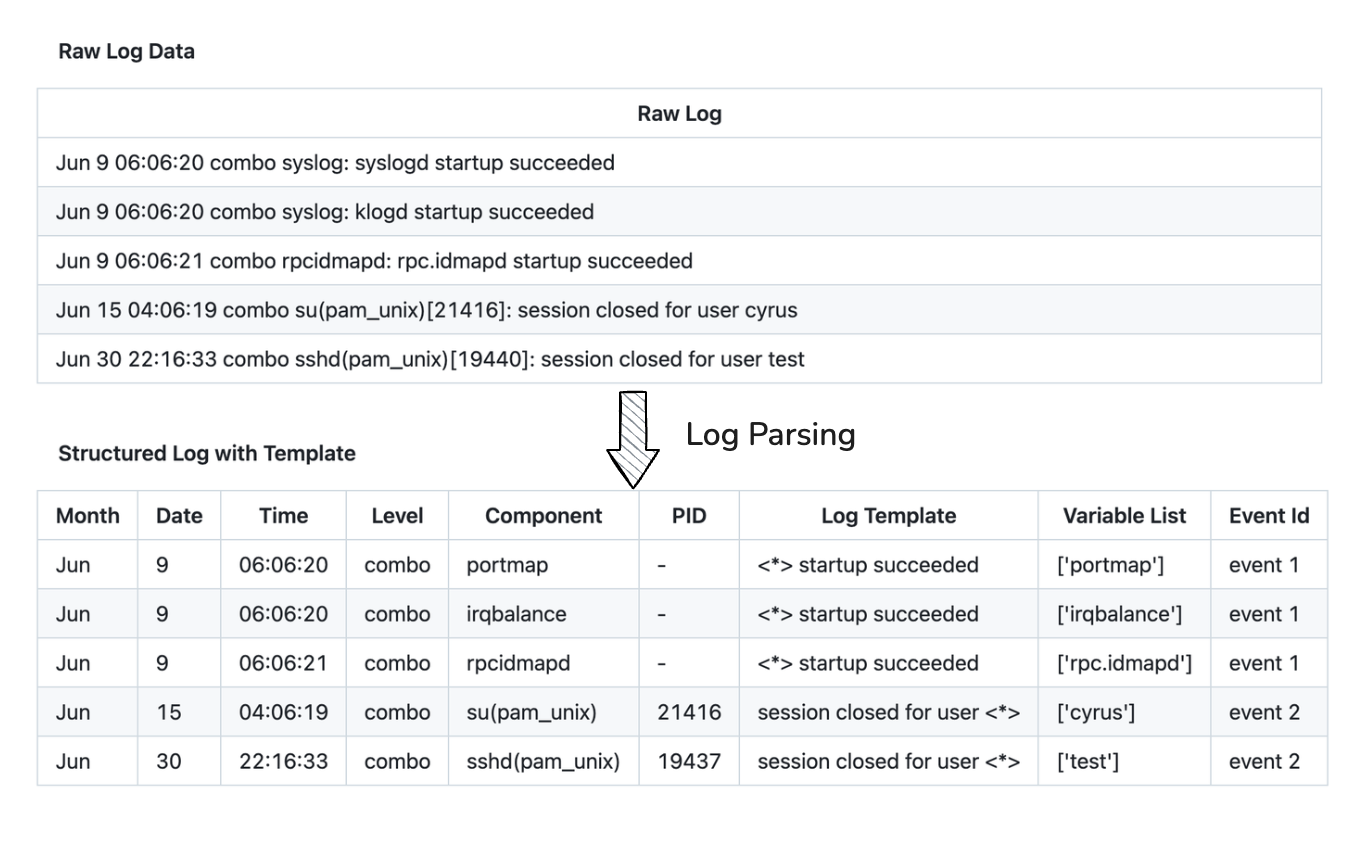Click the irqbalance component cell
The width and height of the screenshot is (1368, 841).
point(516,614)
